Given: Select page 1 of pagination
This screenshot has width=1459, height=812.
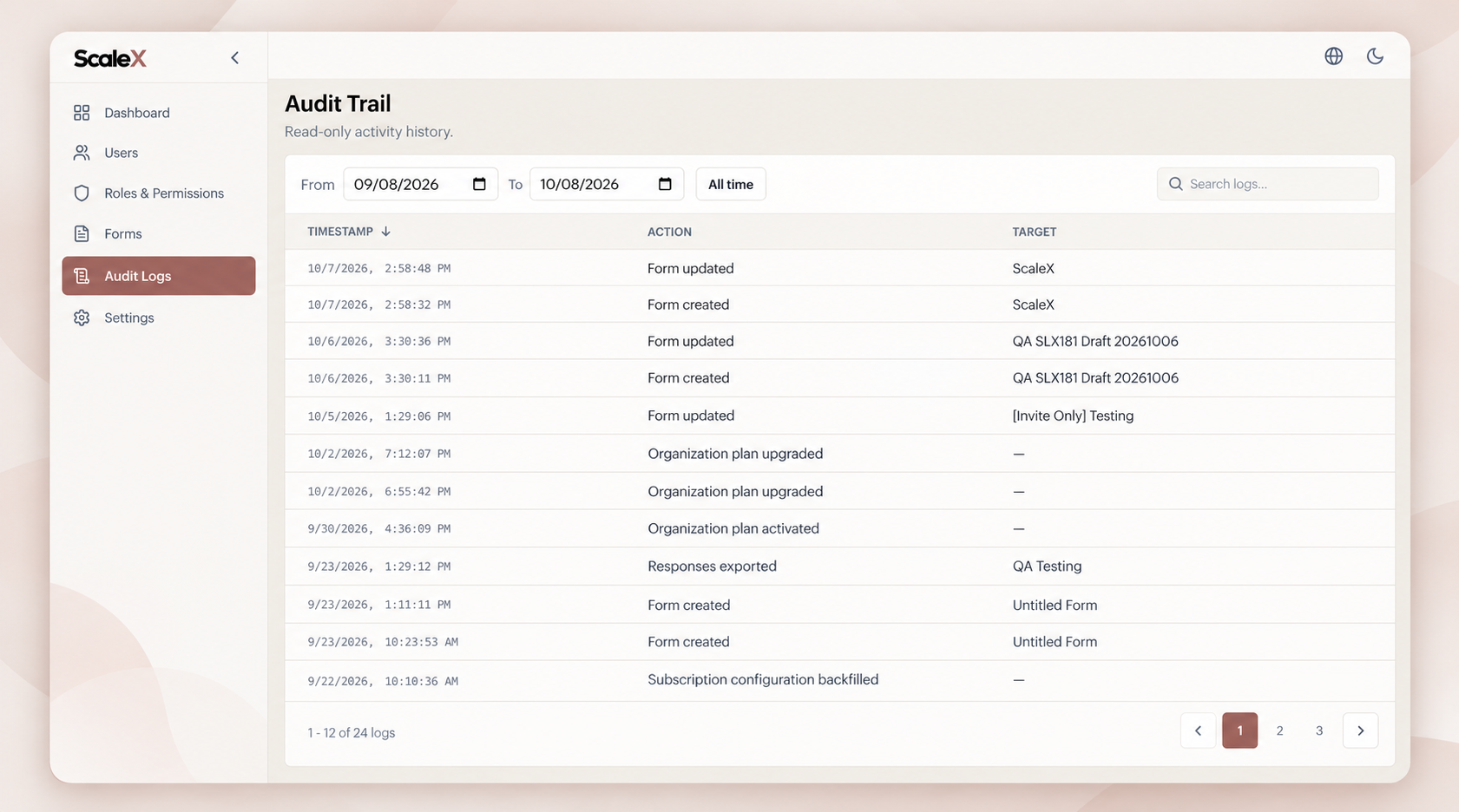Looking at the screenshot, I should [x=1239, y=730].
